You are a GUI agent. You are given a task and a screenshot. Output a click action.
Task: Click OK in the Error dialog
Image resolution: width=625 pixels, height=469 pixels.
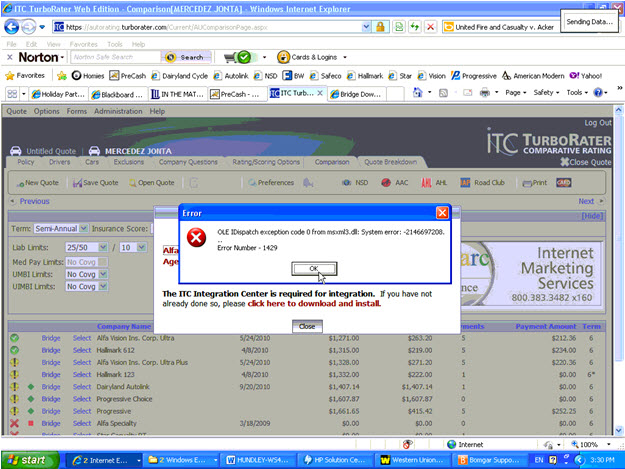point(314,269)
